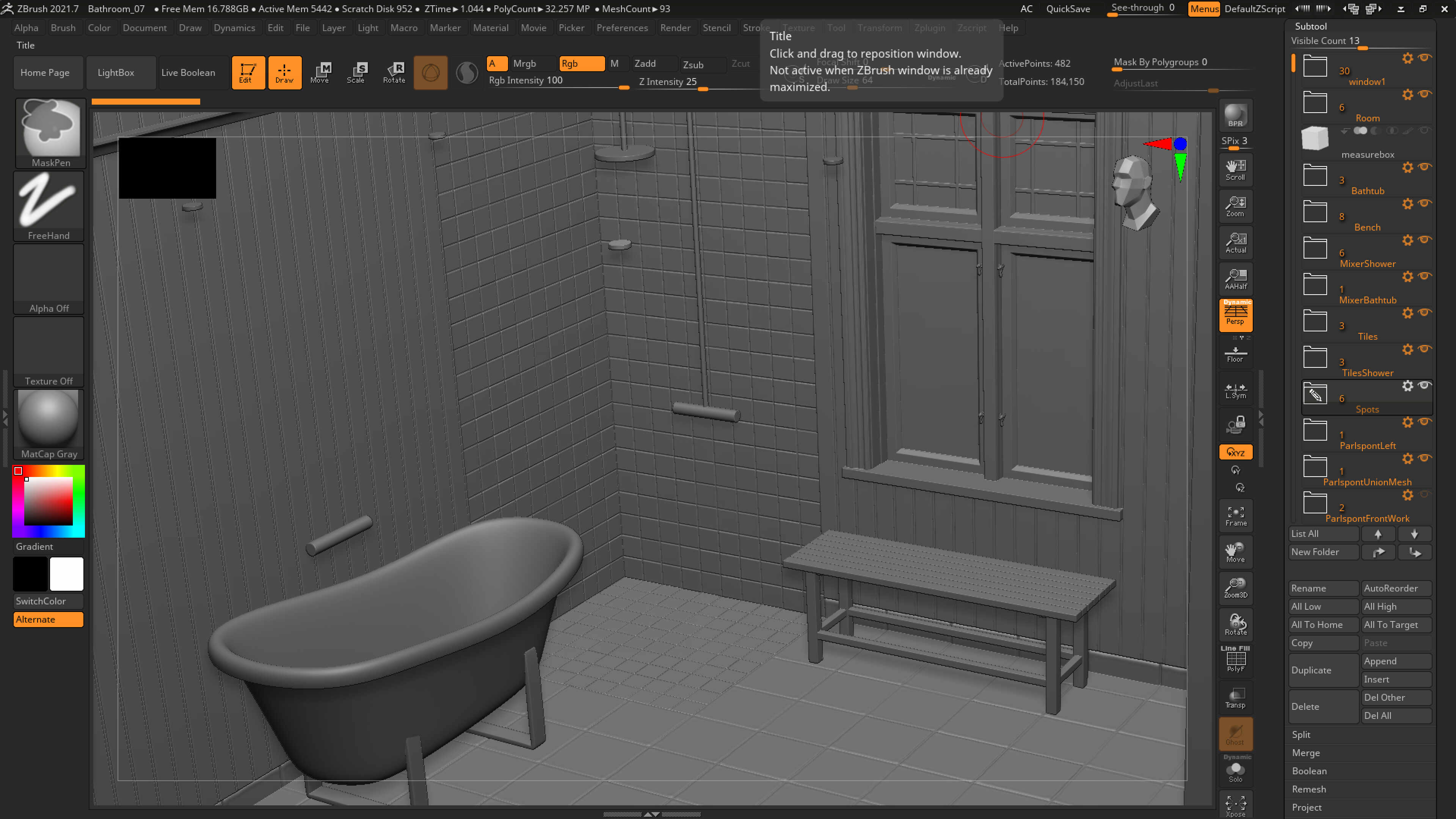Expand the Bathtub folder icon

(x=1315, y=175)
